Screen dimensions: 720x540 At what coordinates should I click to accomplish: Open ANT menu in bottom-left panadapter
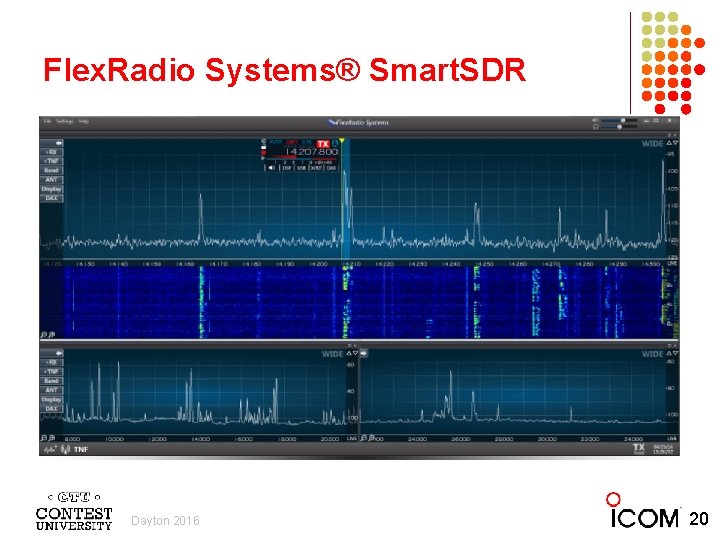coord(51,390)
